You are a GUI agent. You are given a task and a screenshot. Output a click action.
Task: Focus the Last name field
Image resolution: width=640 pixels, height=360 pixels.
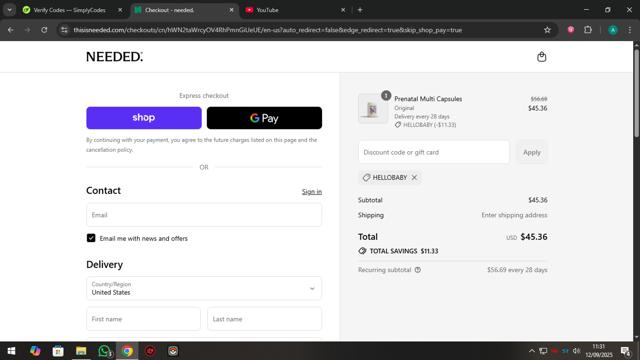(x=264, y=319)
